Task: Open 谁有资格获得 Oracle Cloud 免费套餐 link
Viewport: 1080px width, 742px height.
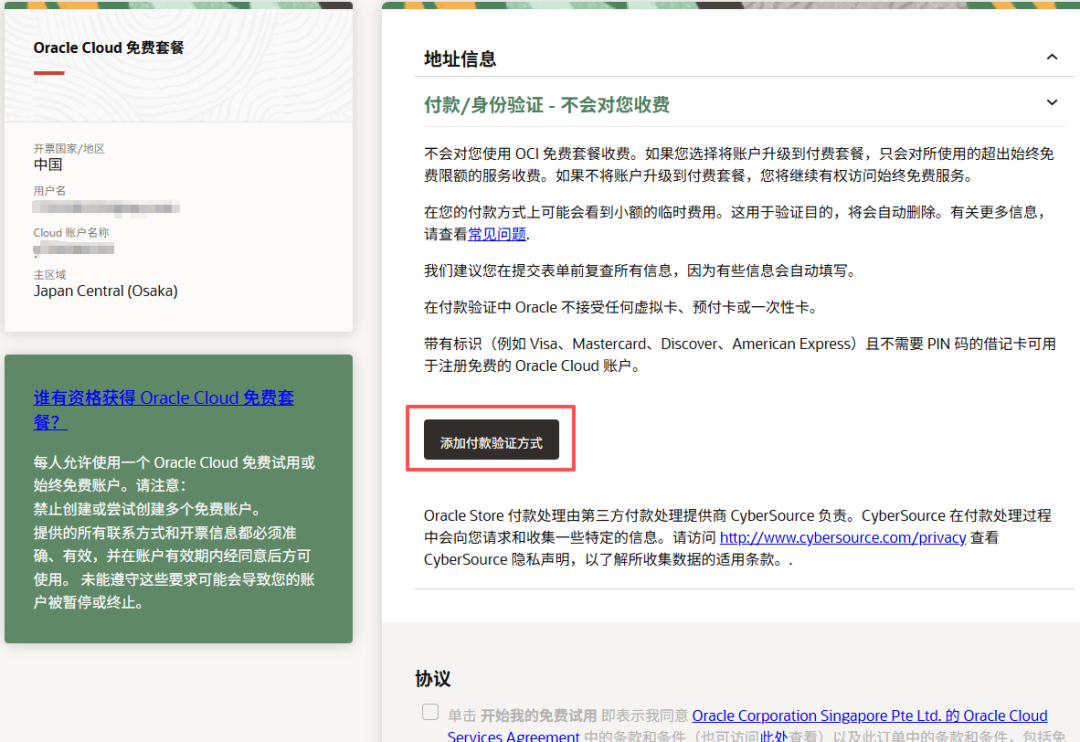Action: click(x=164, y=409)
